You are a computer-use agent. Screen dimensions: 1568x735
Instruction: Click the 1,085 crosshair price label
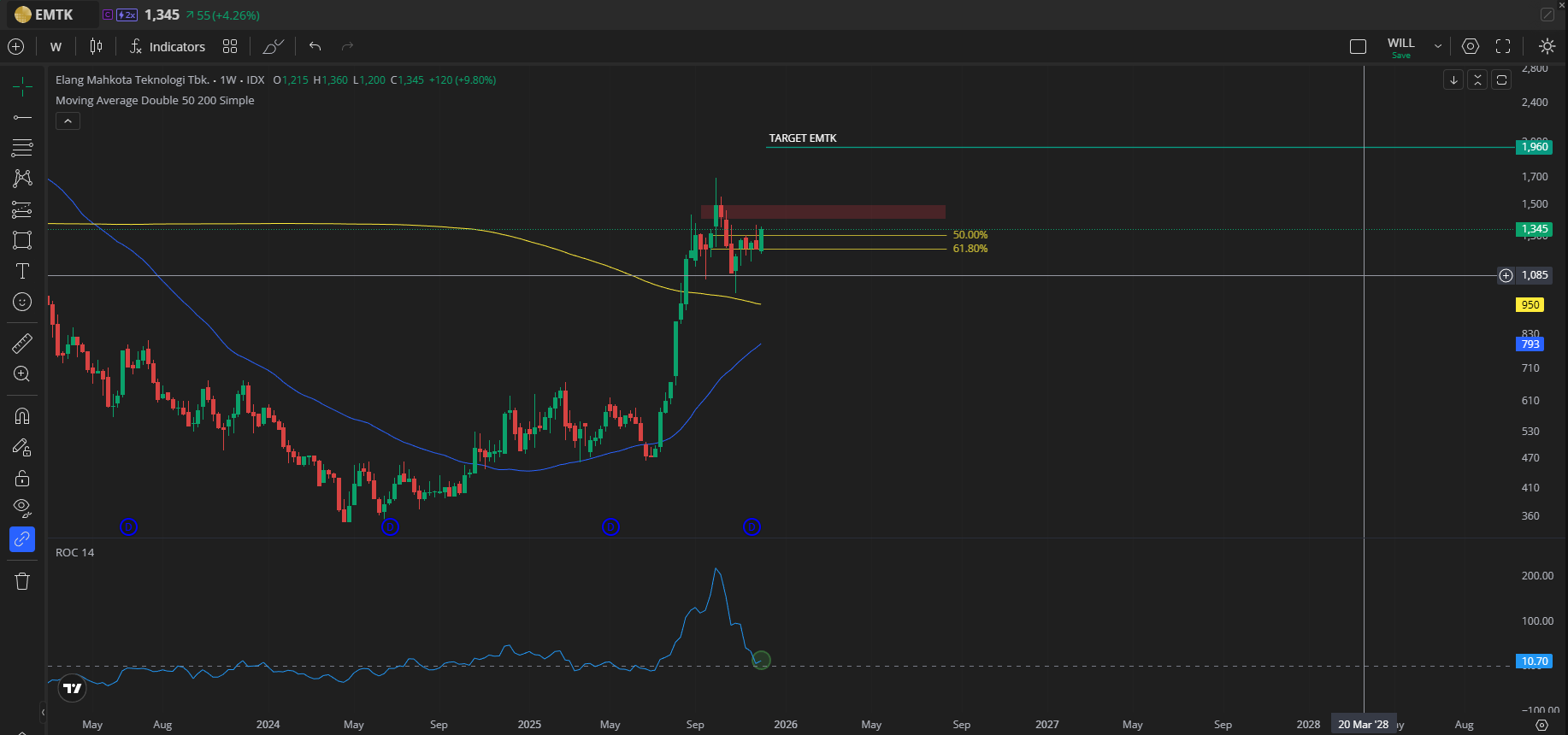[x=1535, y=275]
